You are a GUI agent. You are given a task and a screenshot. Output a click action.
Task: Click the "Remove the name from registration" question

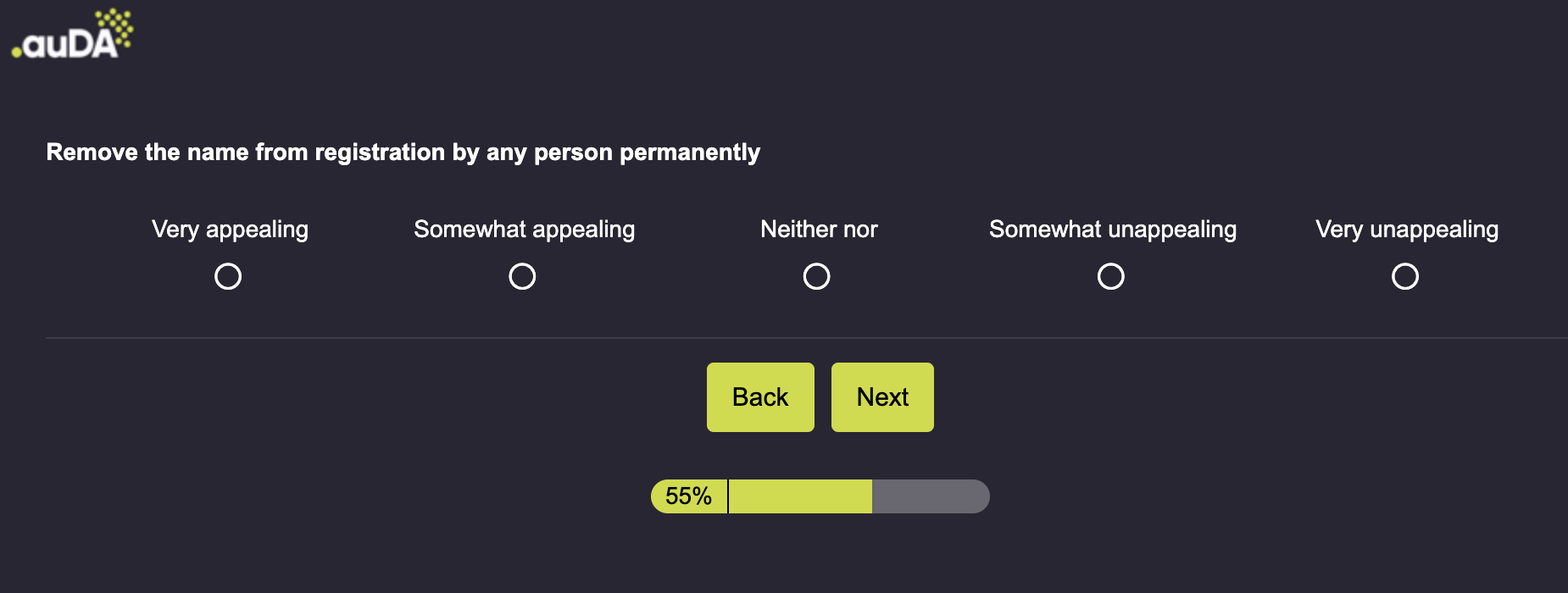pyautogui.click(x=403, y=152)
